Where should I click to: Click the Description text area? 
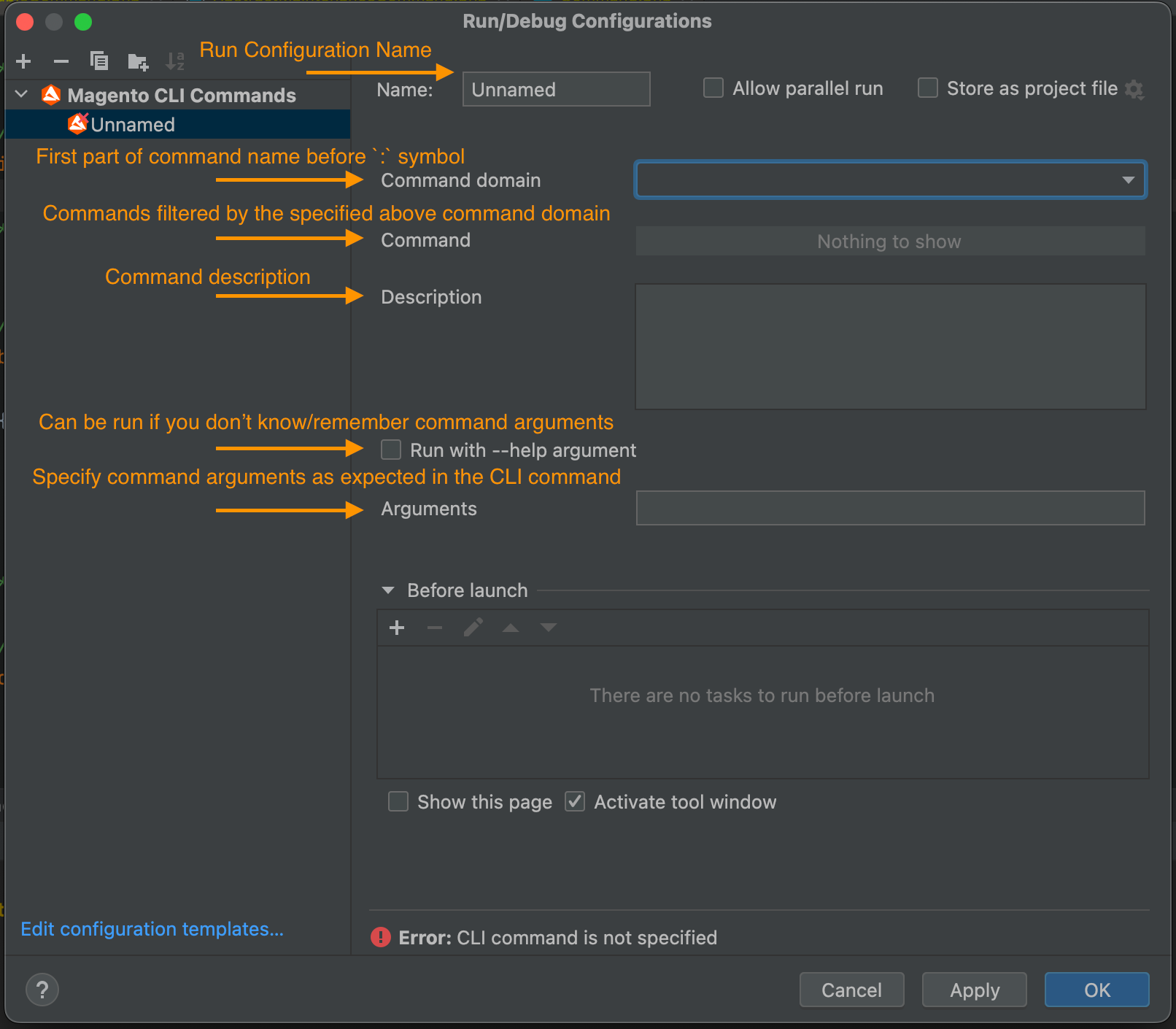click(890, 347)
